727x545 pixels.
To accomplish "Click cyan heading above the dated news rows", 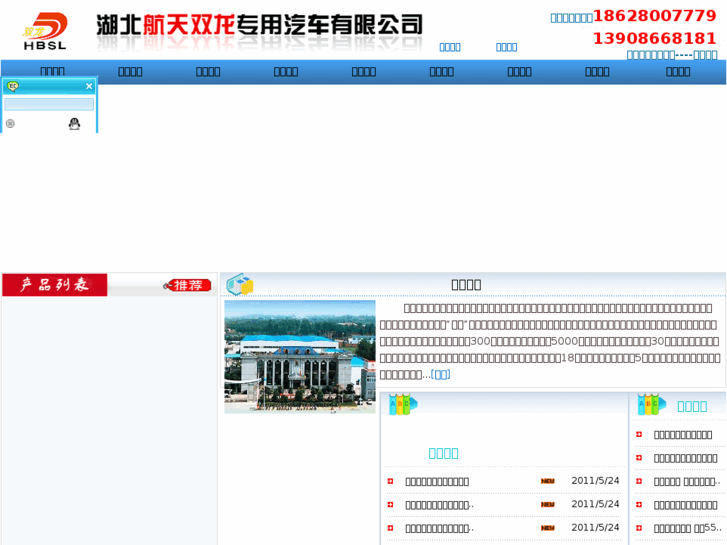I will coord(443,453).
